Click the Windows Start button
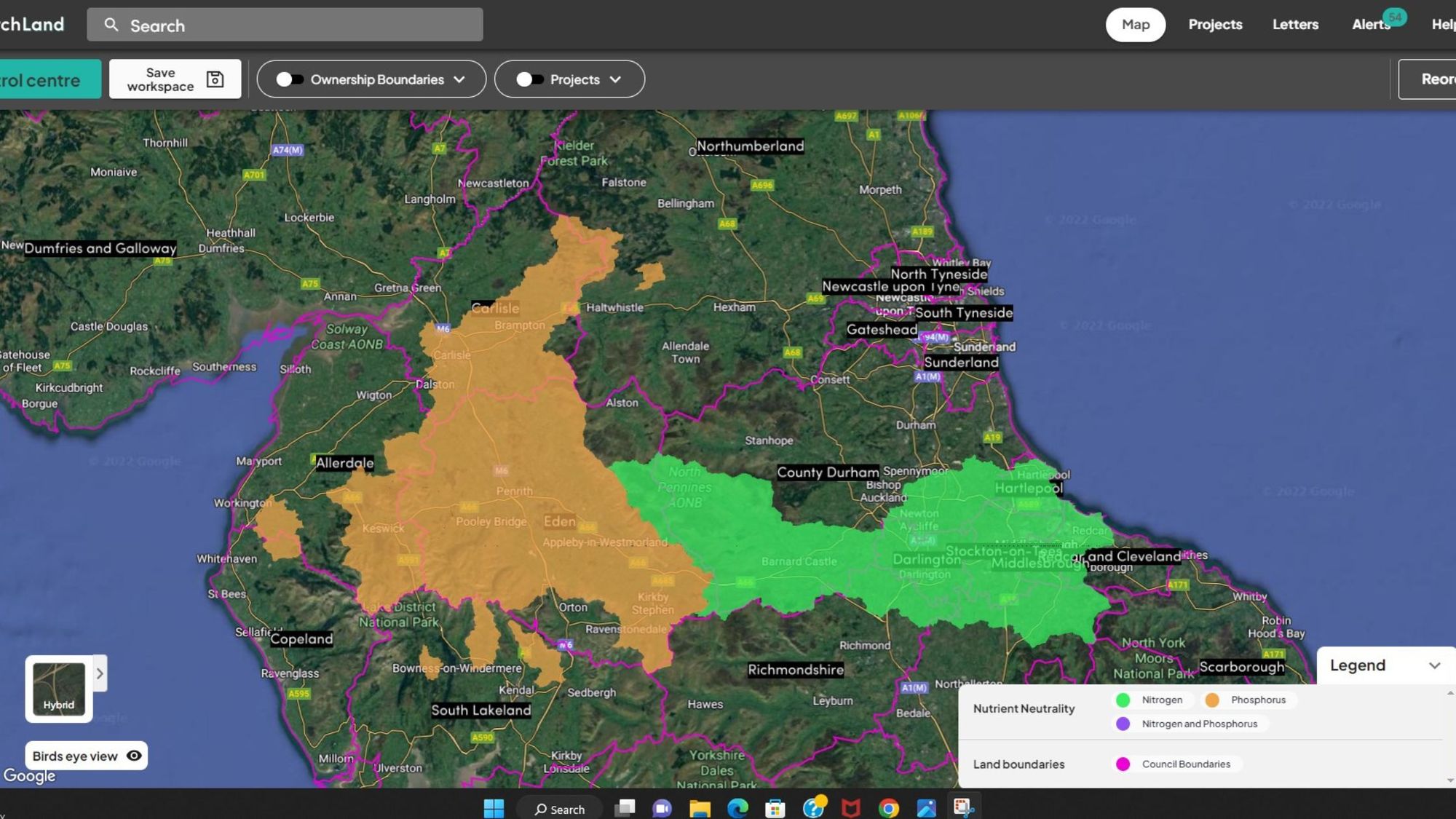 [495, 809]
